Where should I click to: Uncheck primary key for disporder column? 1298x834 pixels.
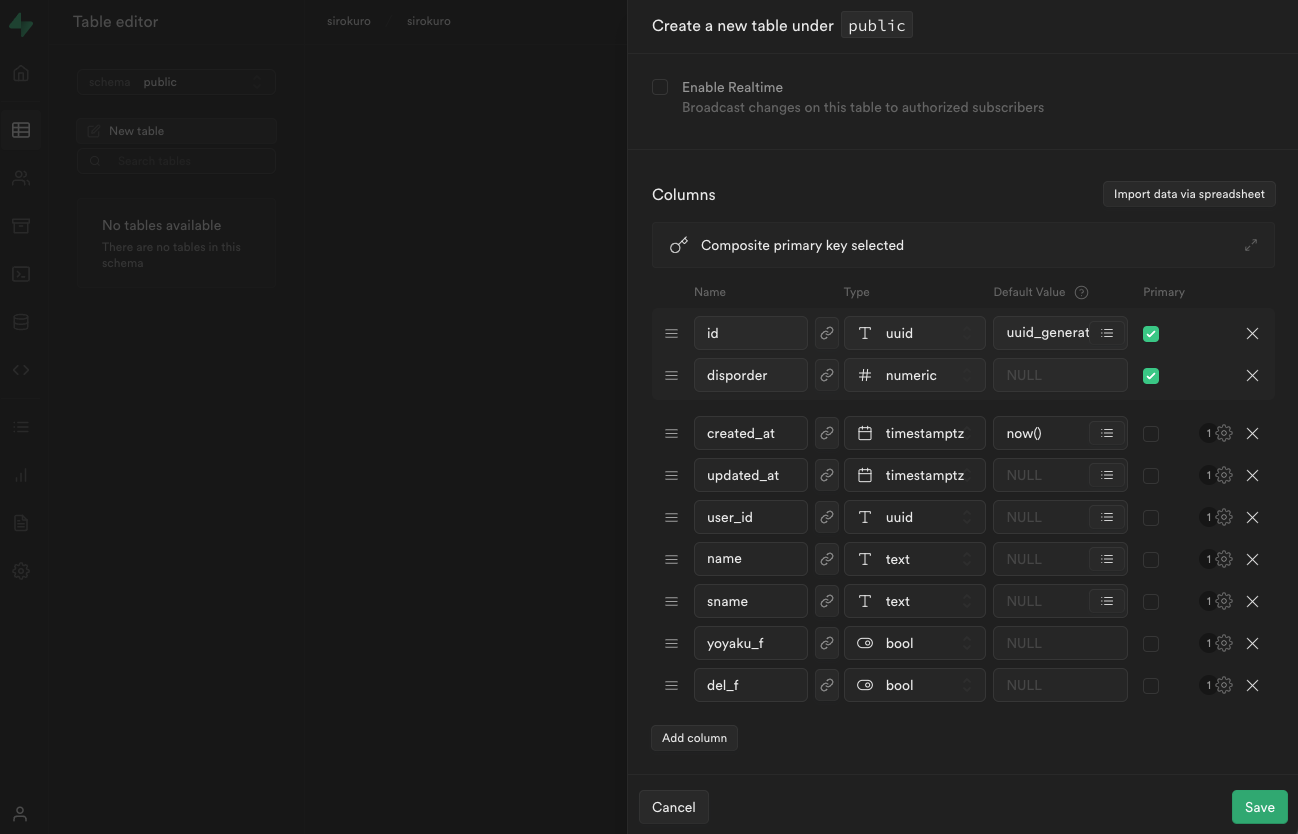pyautogui.click(x=1151, y=376)
